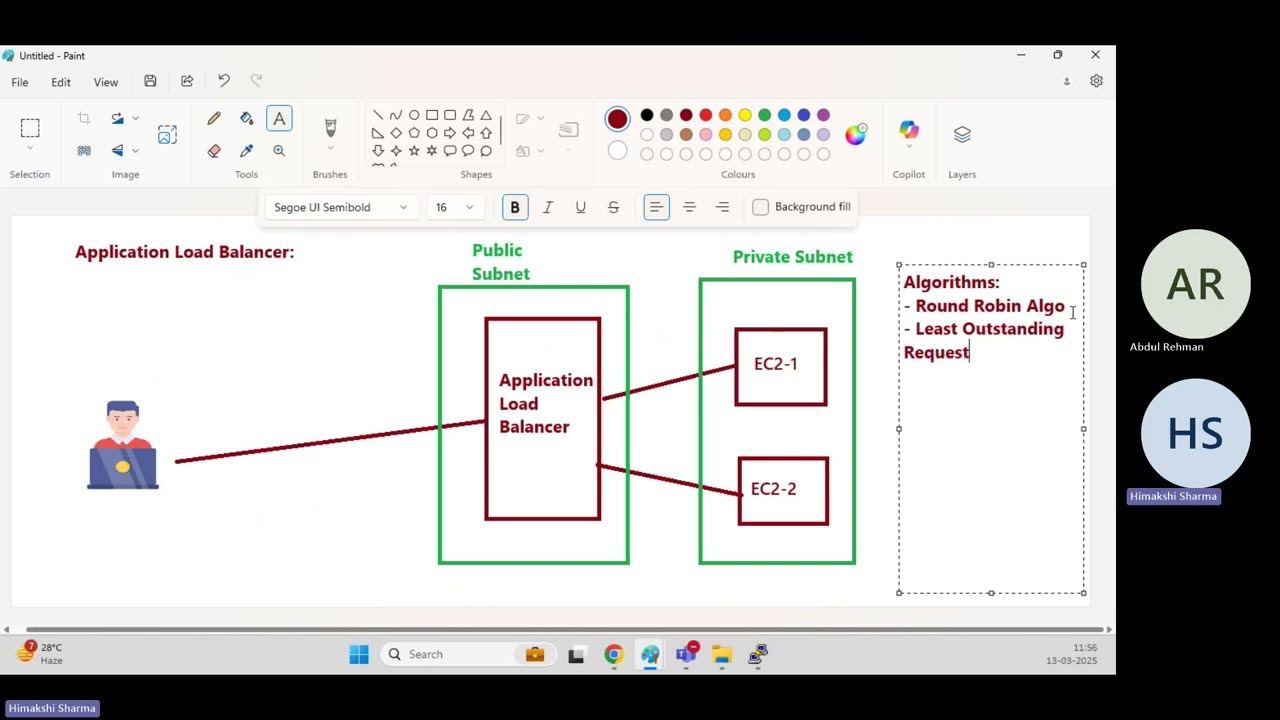Enable Background fill checkbox
Image resolution: width=1280 pixels, height=720 pixels.
pos(761,207)
